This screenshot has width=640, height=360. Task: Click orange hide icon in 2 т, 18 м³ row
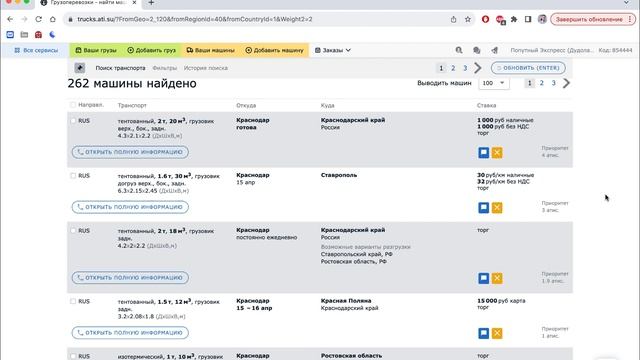pyautogui.click(x=497, y=278)
